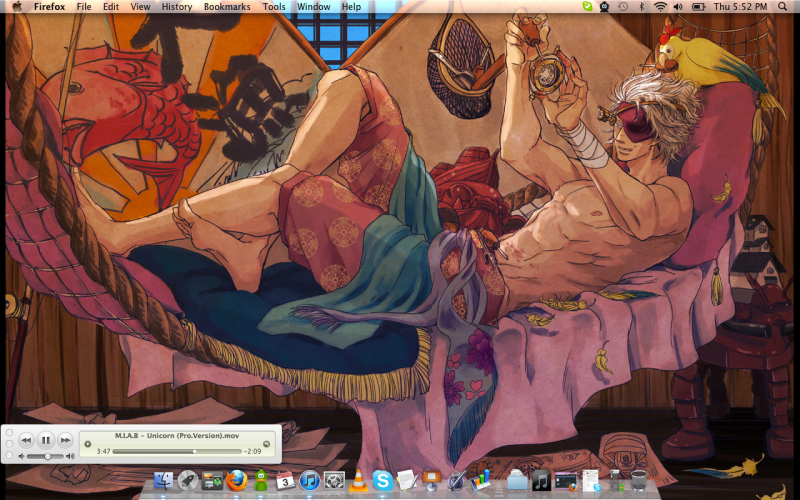
Task: Open Keynote podium icon in Dock
Action: click(x=432, y=481)
